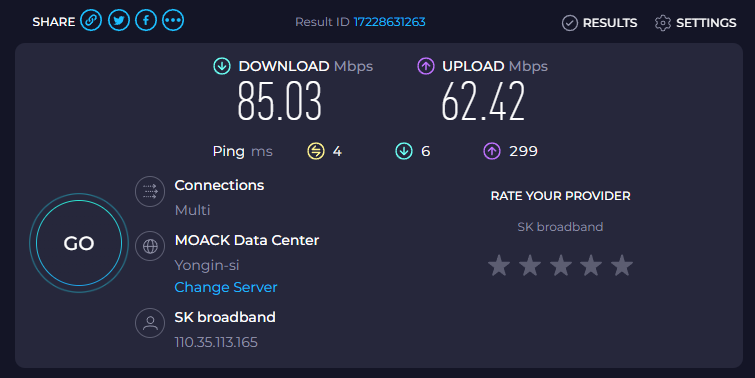The image size is (755, 378).
Task: Rate provider one star
Action: click(x=499, y=265)
